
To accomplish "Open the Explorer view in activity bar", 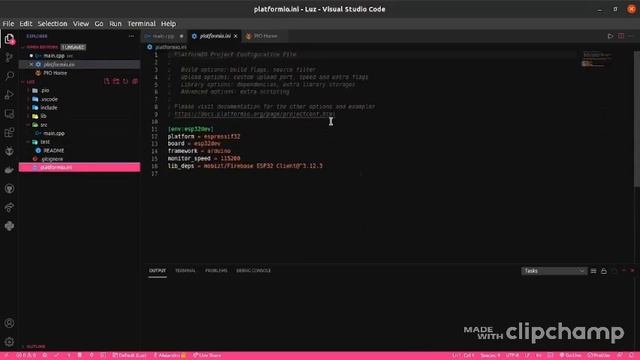I will [x=9, y=39].
